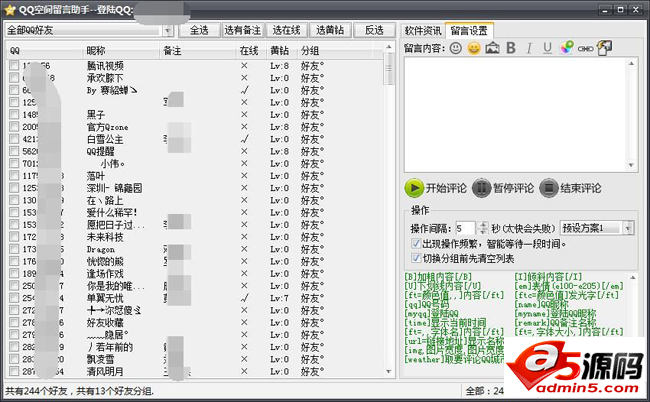Open the font color picker

[567, 48]
